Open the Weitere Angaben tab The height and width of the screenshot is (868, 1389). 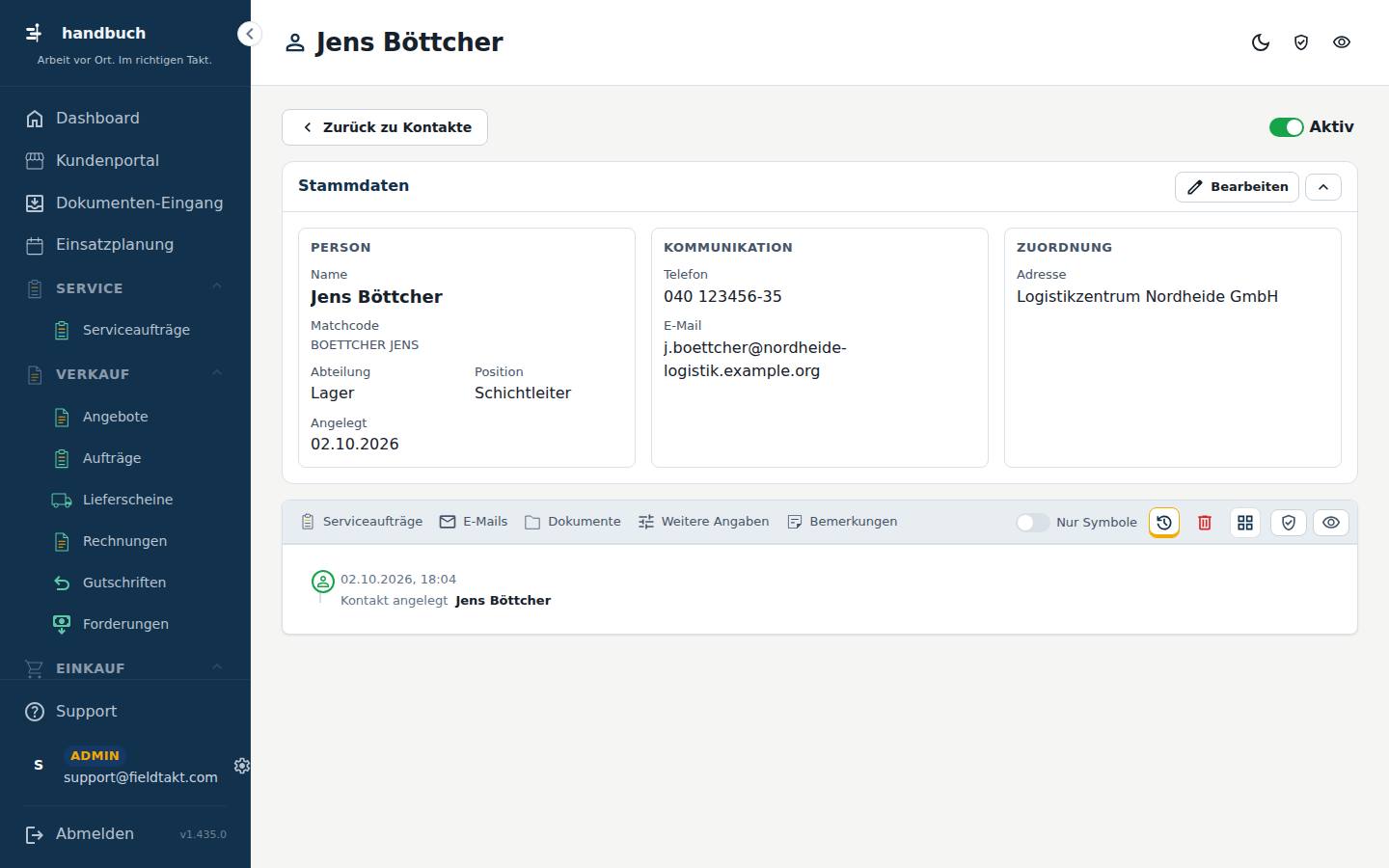click(704, 522)
